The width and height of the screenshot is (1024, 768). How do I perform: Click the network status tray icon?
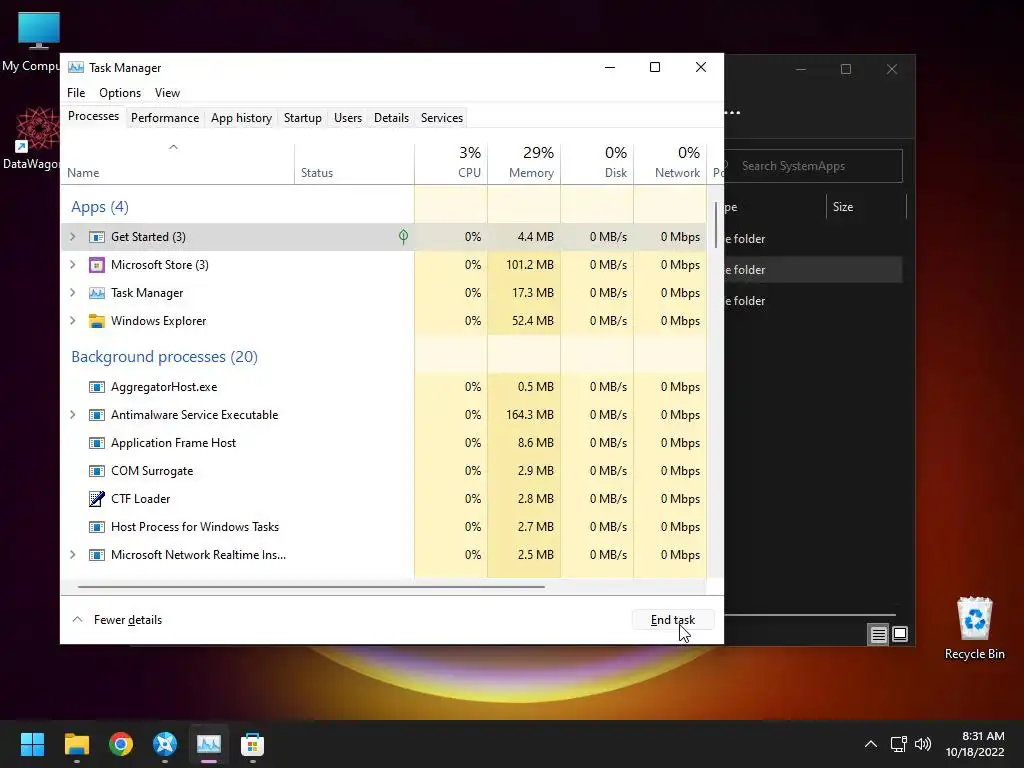[899, 744]
